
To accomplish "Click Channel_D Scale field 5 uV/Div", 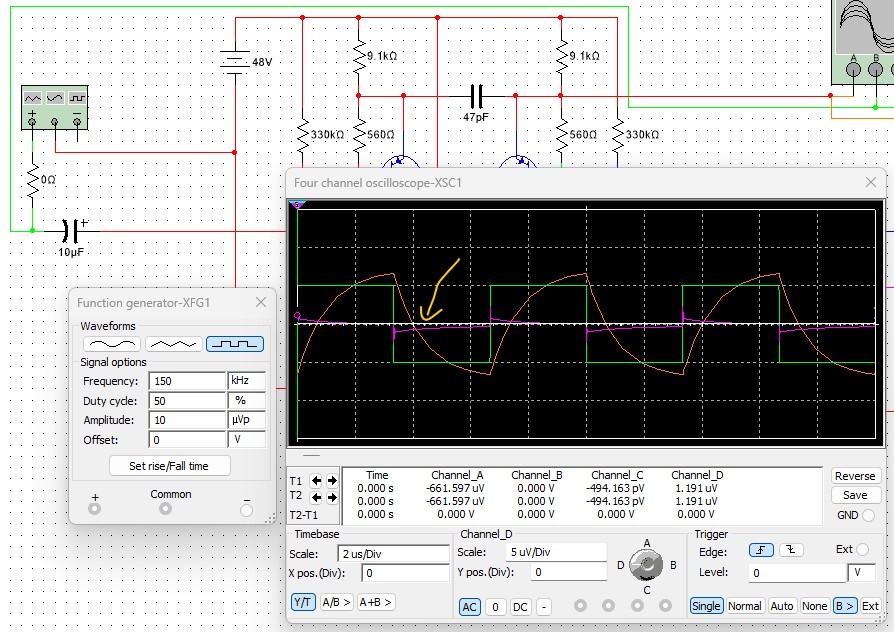I will [x=556, y=552].
